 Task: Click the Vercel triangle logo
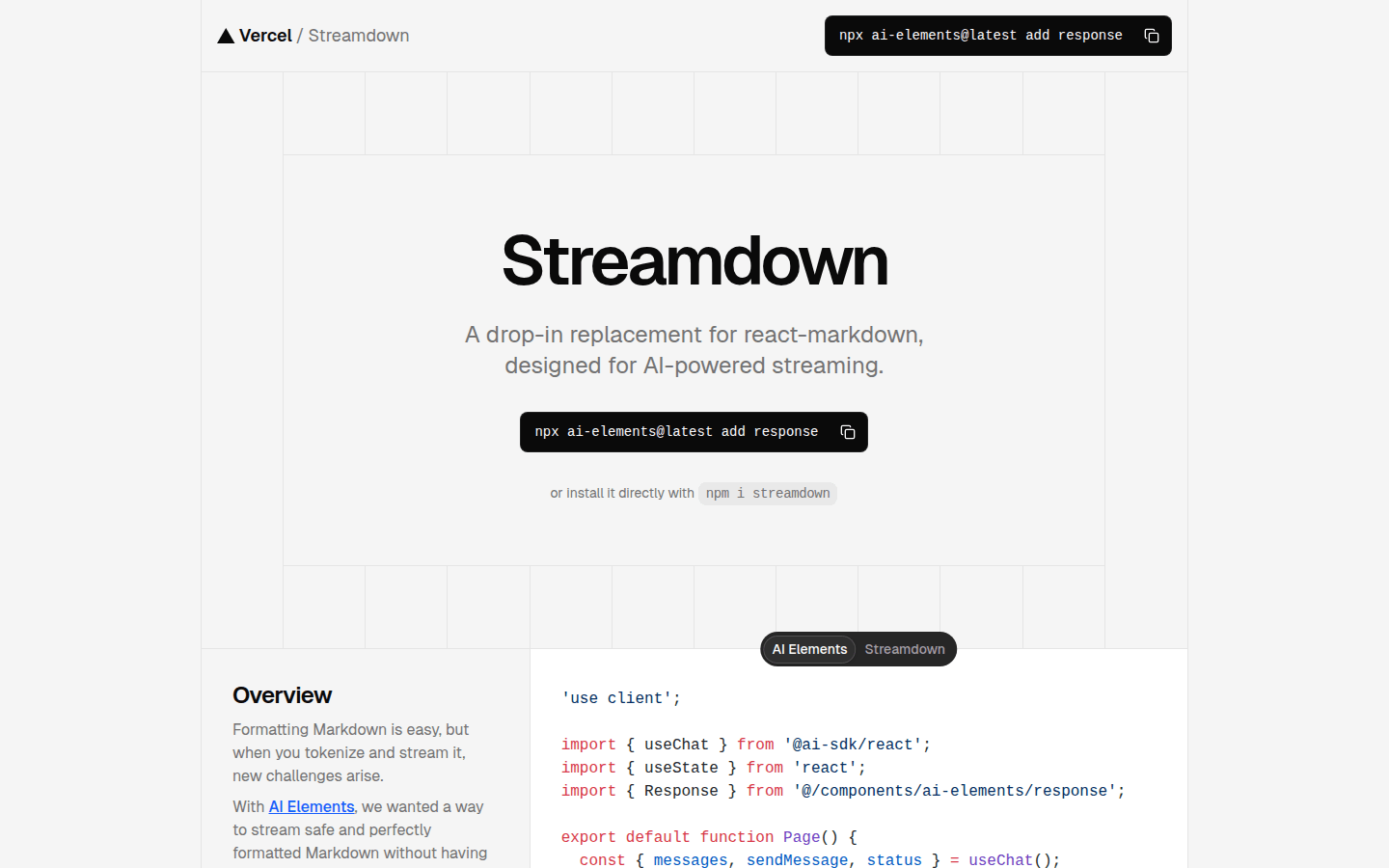tap(226, 37)
